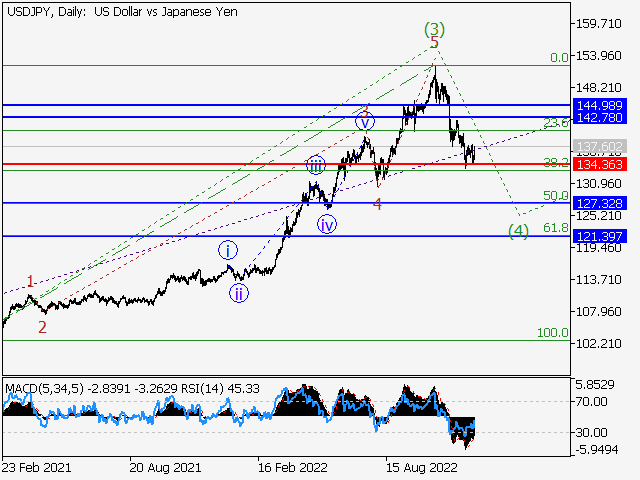Click the 113.710 price axis value
Screen dimensions: 640x480
pos(598,280)
